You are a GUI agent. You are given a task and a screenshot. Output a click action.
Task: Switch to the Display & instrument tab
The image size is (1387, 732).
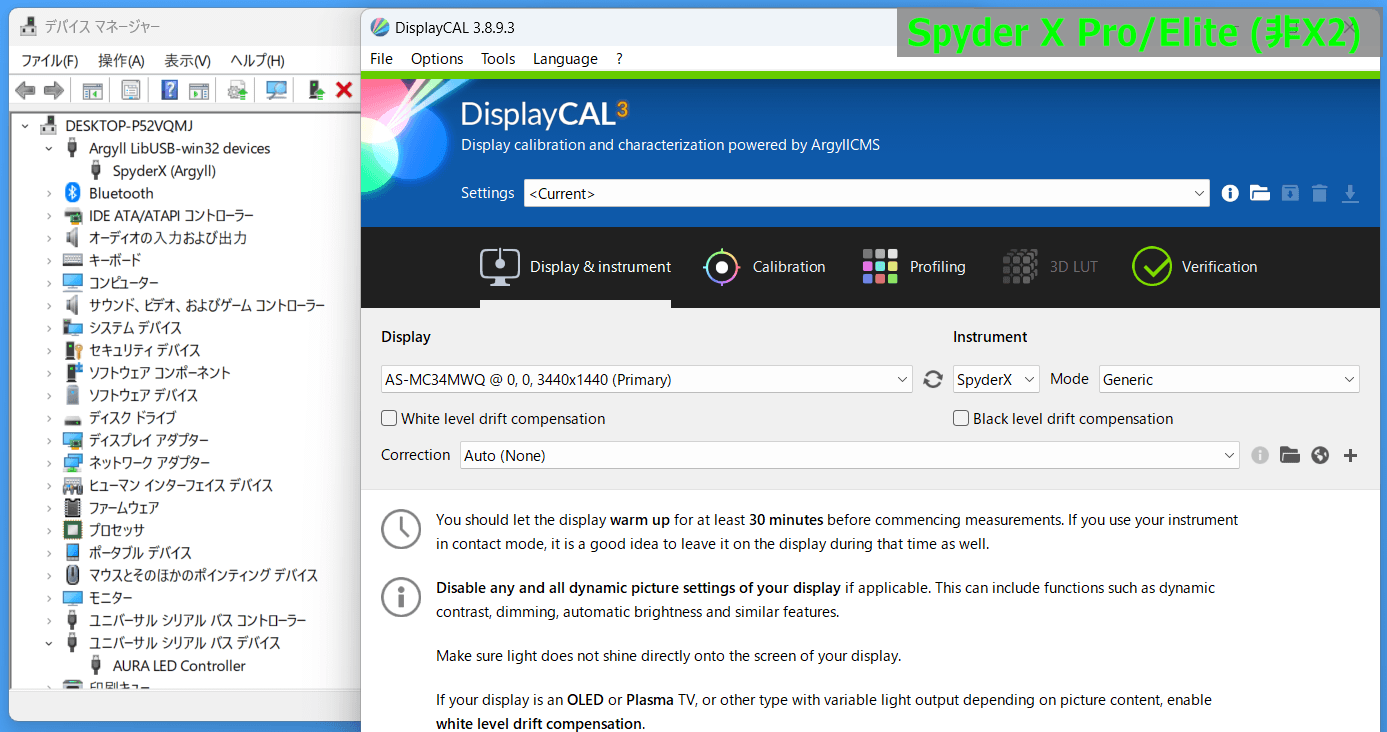coord(576,267)
